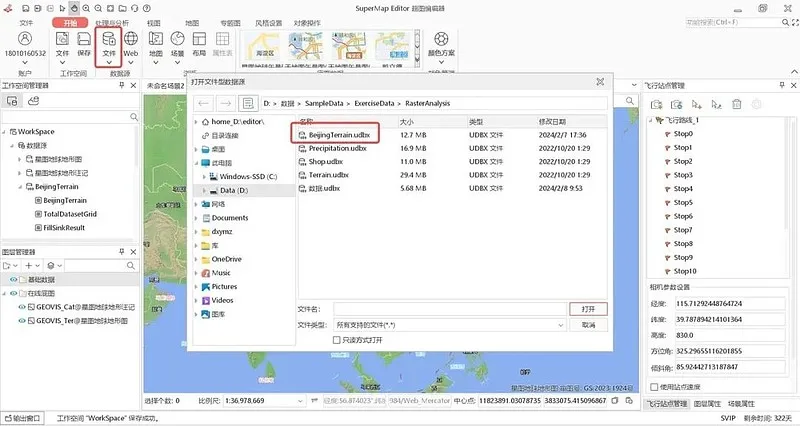Viewport: 800px width, 426px height.
Task: Click the 文件名 input field
Action: coord(450,309)
